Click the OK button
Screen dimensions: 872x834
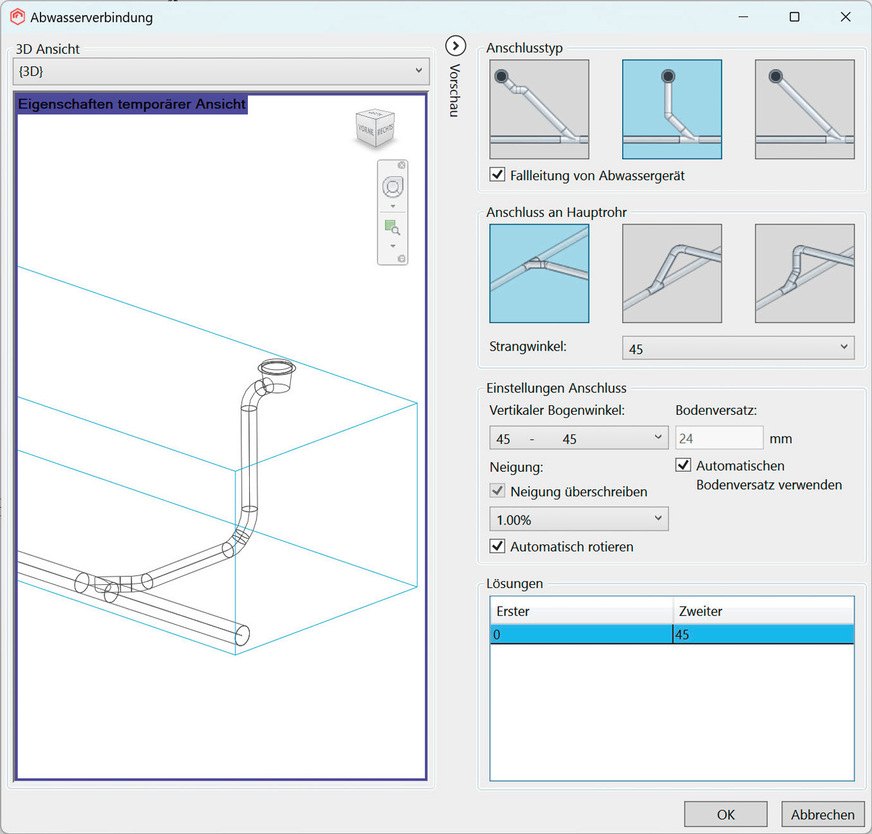click(725, 814)
